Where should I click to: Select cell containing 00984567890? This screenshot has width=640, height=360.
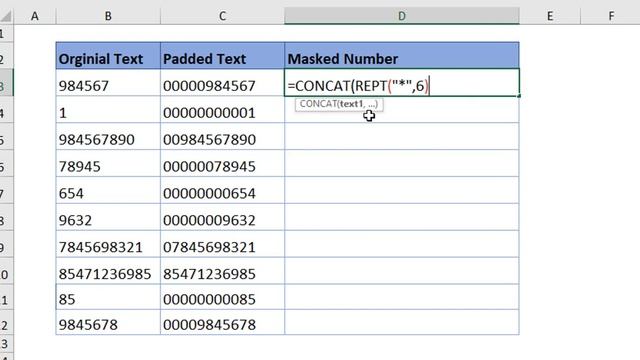(x=222, y=136)
